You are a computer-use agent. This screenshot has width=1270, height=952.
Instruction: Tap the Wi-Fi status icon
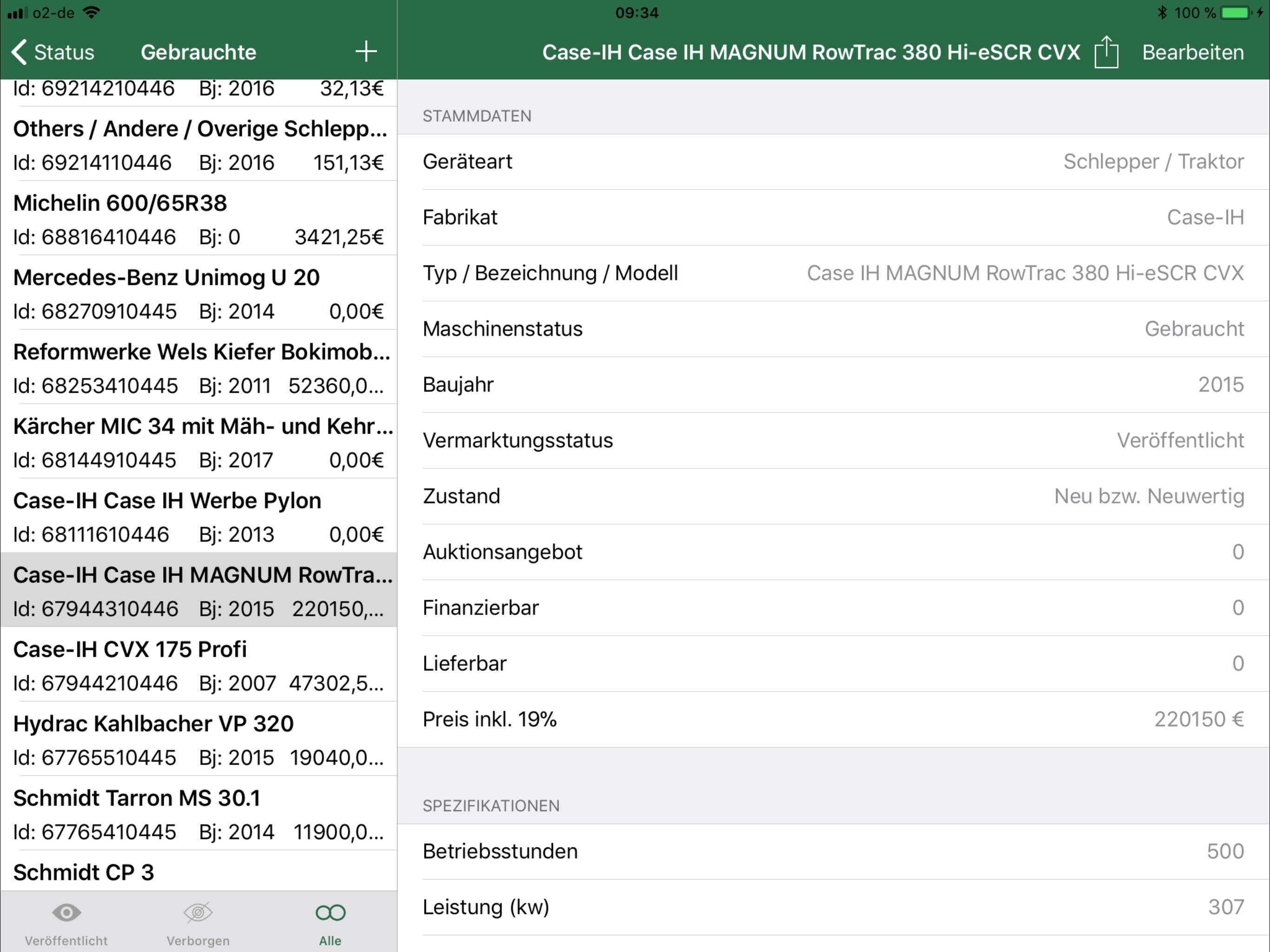[91, 13]
